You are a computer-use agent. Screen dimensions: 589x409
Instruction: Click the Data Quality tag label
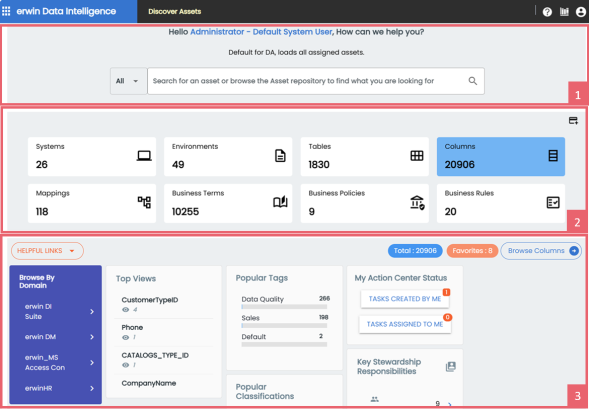[x=263, y=299]
